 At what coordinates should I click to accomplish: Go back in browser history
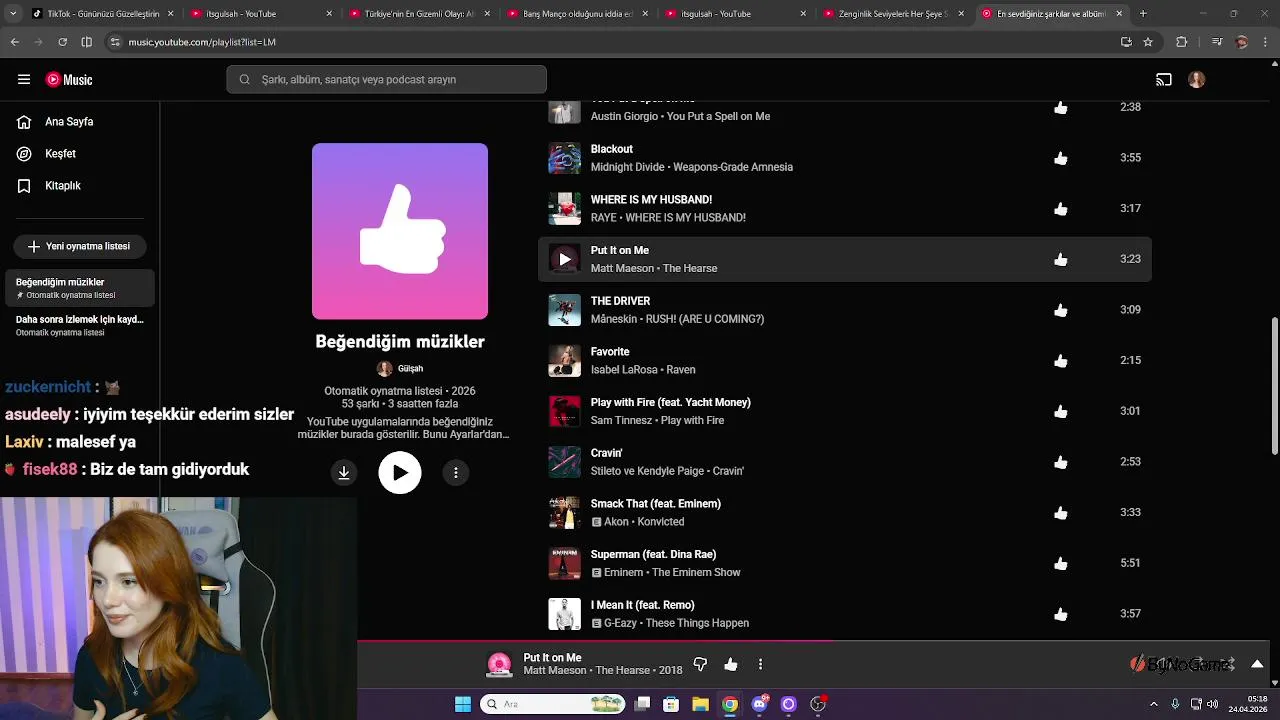pos(14,42)
